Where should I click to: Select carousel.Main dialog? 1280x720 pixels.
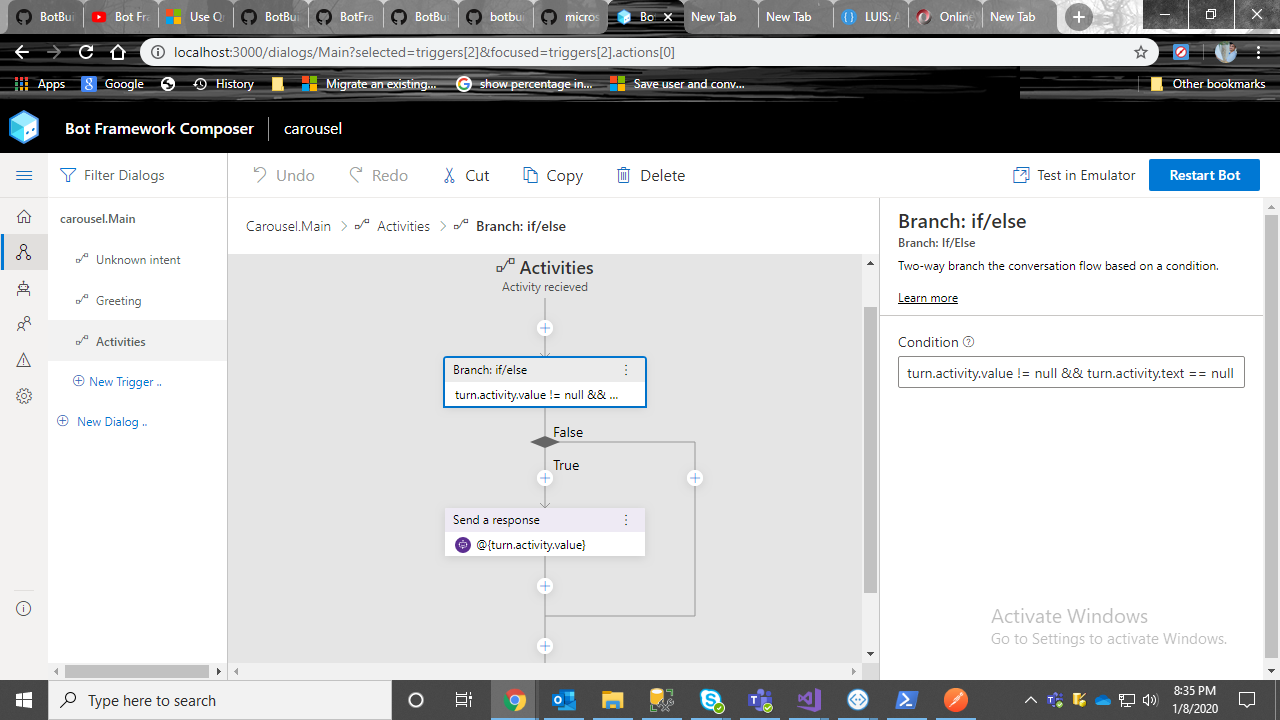click(98, 218)
